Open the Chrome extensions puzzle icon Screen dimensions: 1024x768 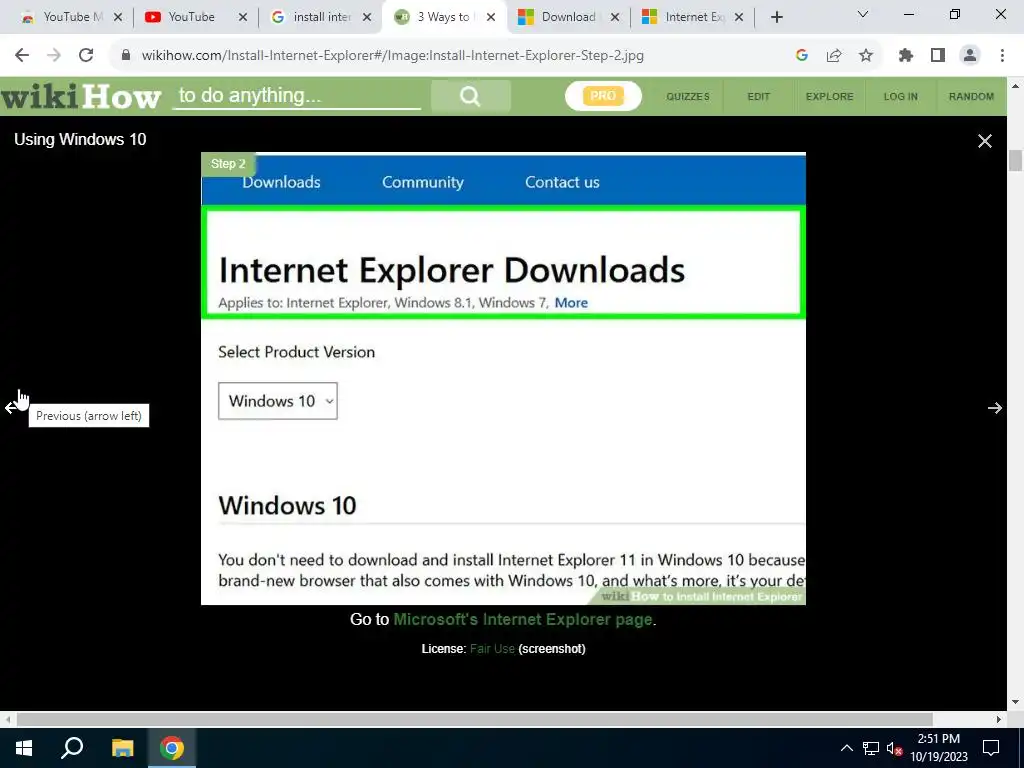pyautogui.click(x=905, y=56)
